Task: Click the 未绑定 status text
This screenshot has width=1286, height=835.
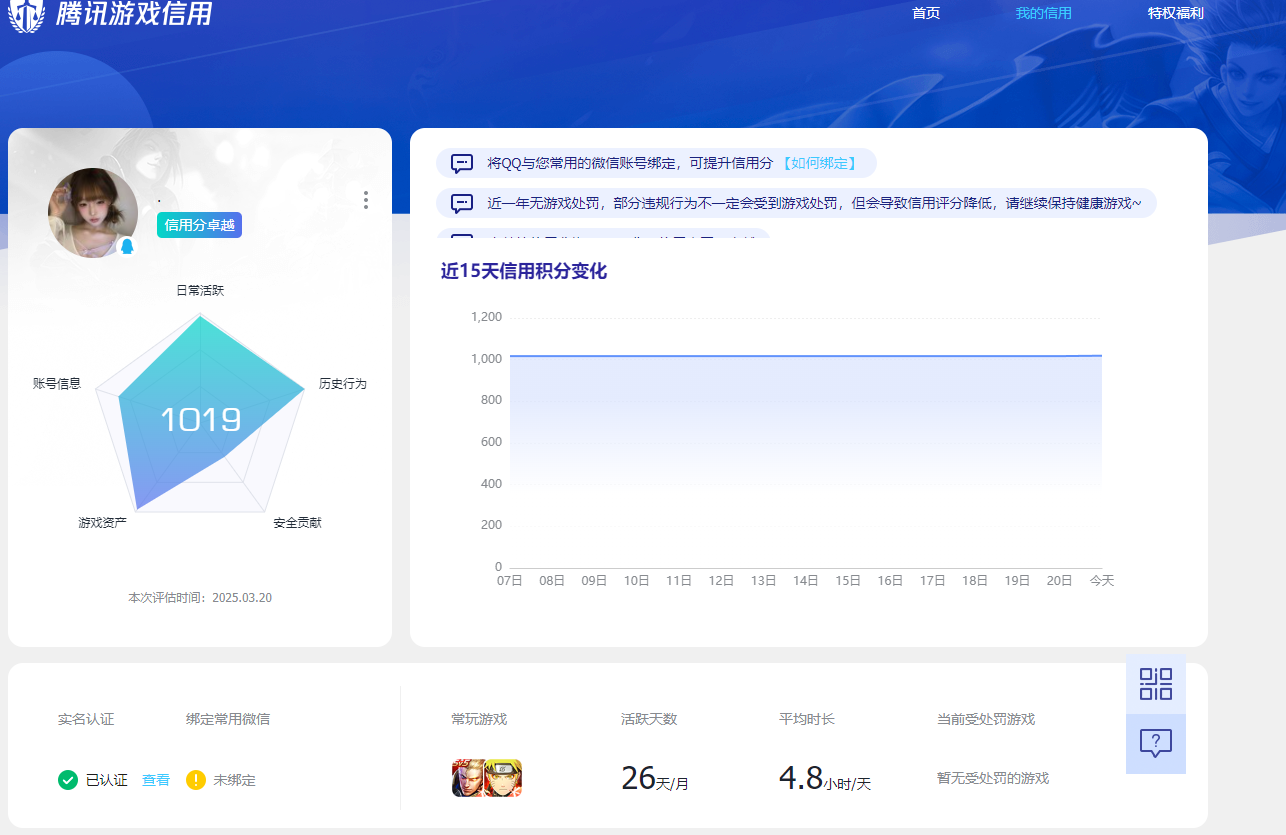Action: (x=235, y=780)
